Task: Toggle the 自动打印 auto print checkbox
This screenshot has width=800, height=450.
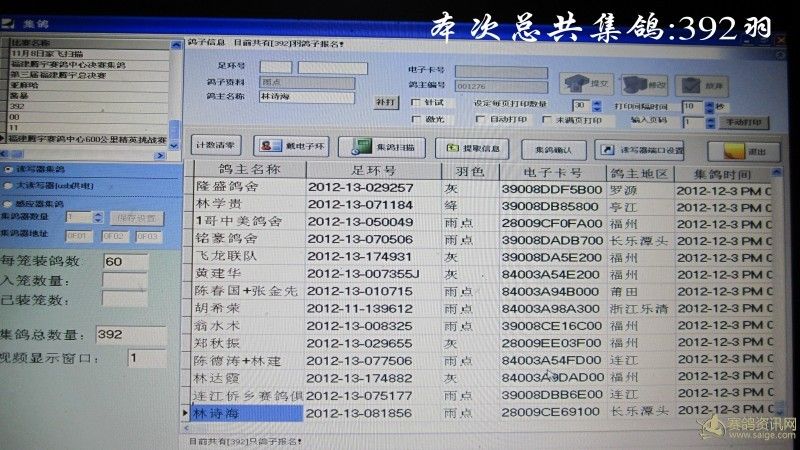Action: pos(481,120)
